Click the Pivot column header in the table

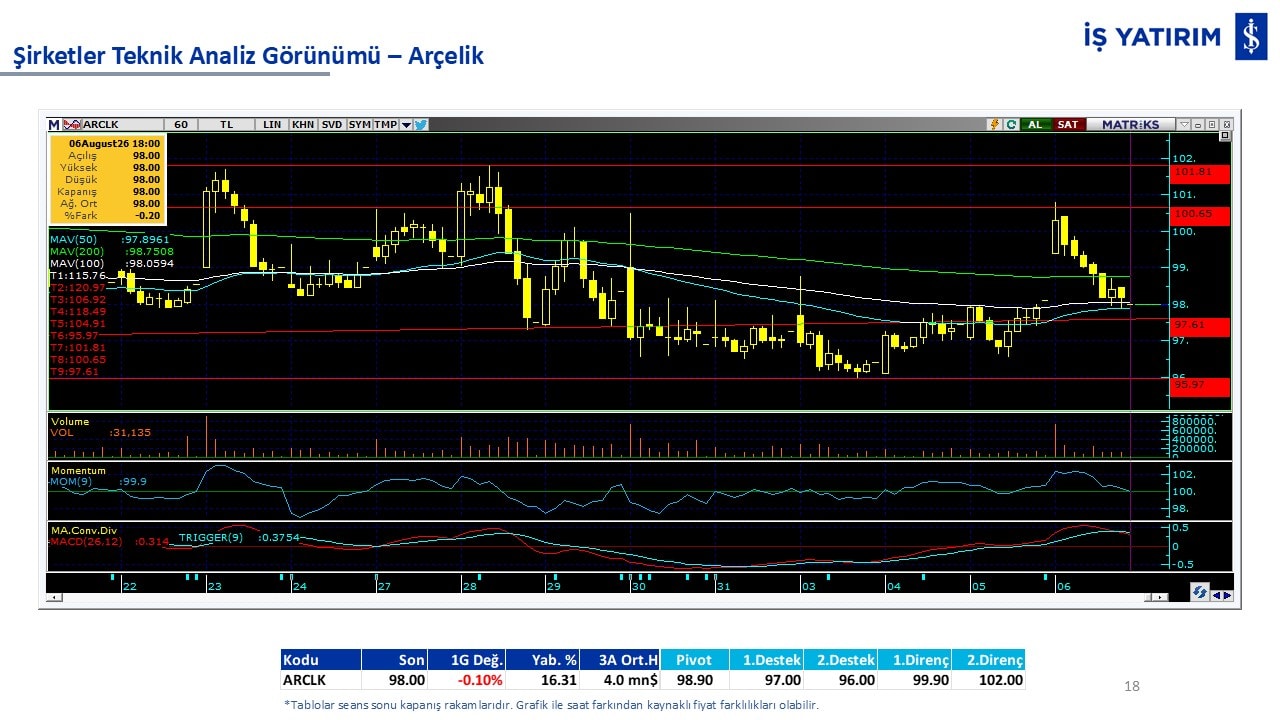(695, 660)
